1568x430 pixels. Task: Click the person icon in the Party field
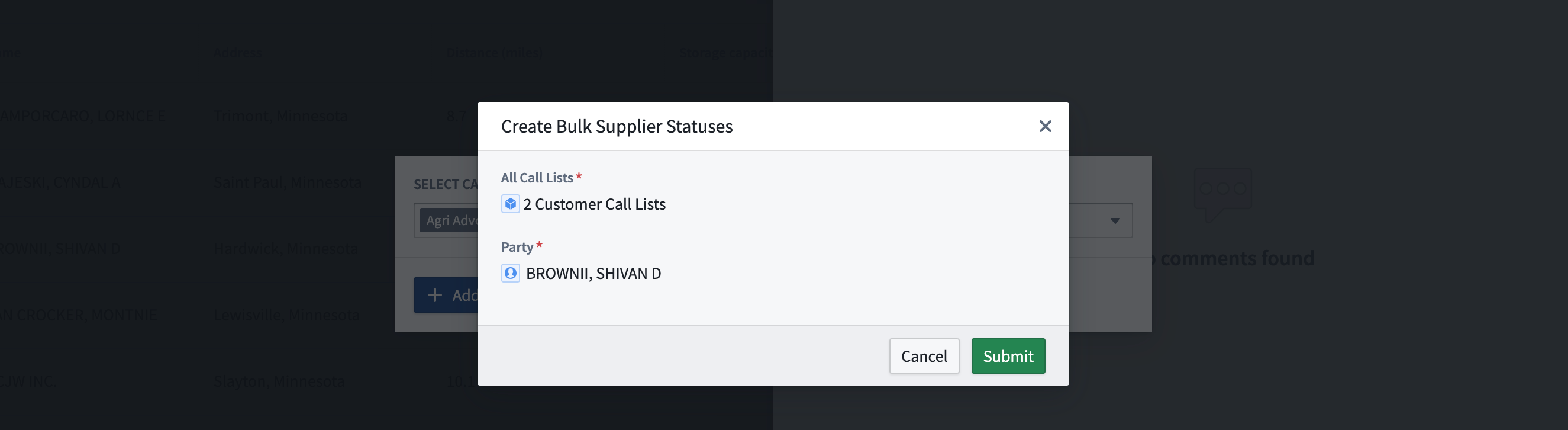point(510,274)
